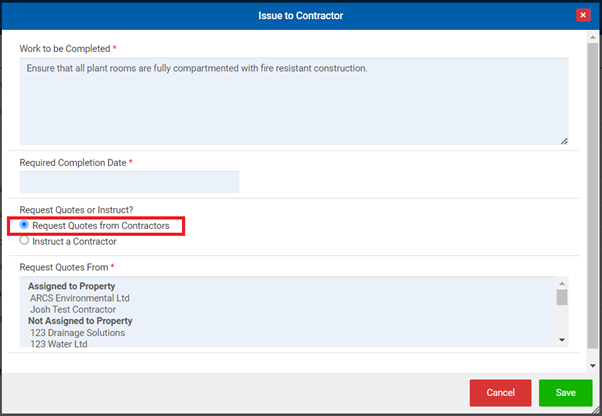602x416 pixels.
Task: Click the contractor list scrollbar thumb
Action: [x=562, y=297]
